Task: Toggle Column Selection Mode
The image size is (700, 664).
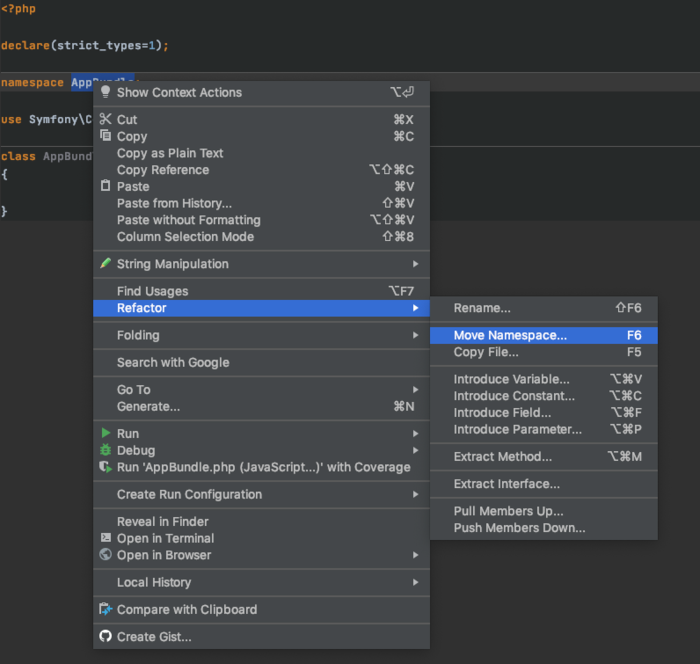Action: [x=185, y=237]
